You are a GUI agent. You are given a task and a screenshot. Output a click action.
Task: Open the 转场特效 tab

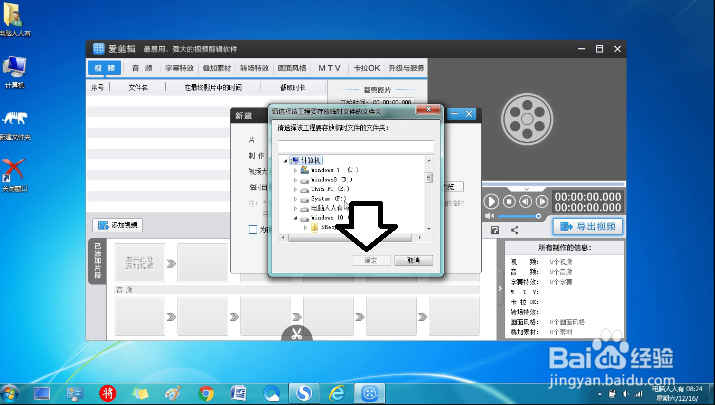pos(254,68)
